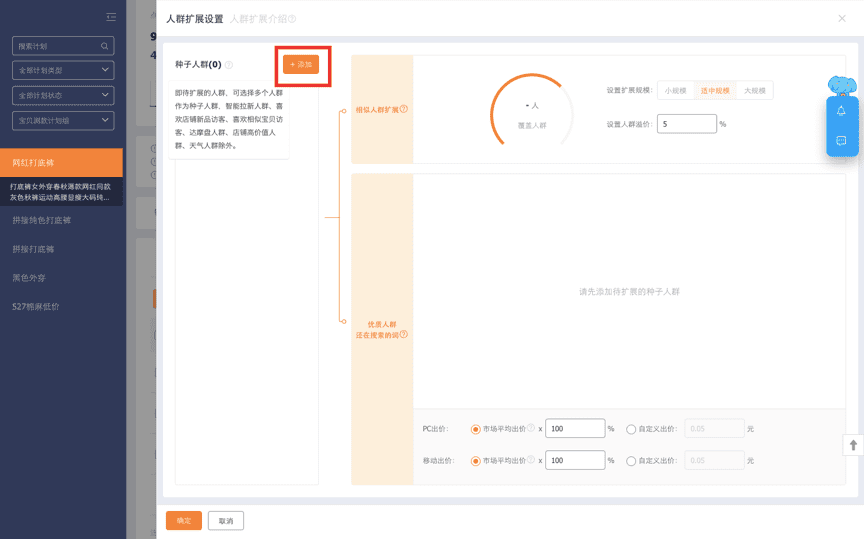Click the PC custom bid 0.05 field

[x=714, y=428]
